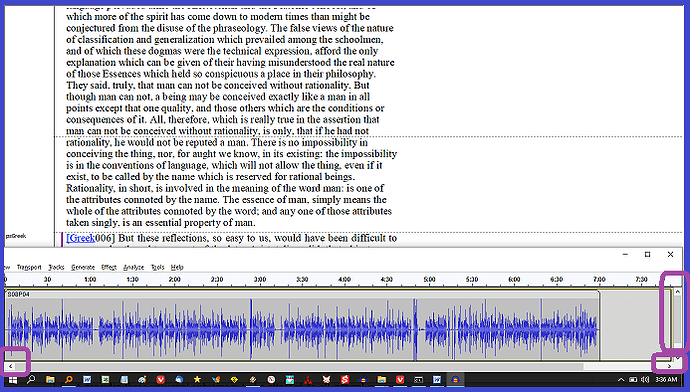This screenshot has width=690, height=392.
Task: Follow the [Greek link in the document
Action: click(81, 238)
